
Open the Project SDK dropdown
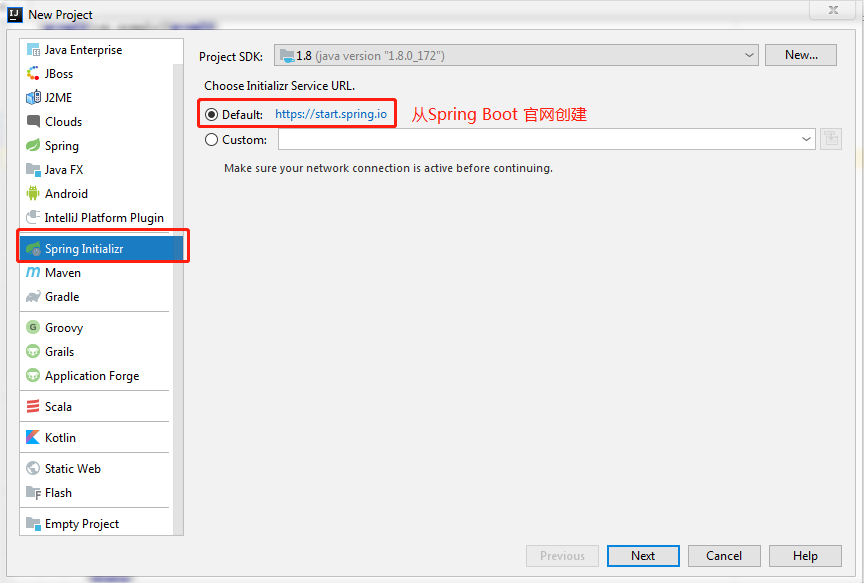tap(516, 55)
